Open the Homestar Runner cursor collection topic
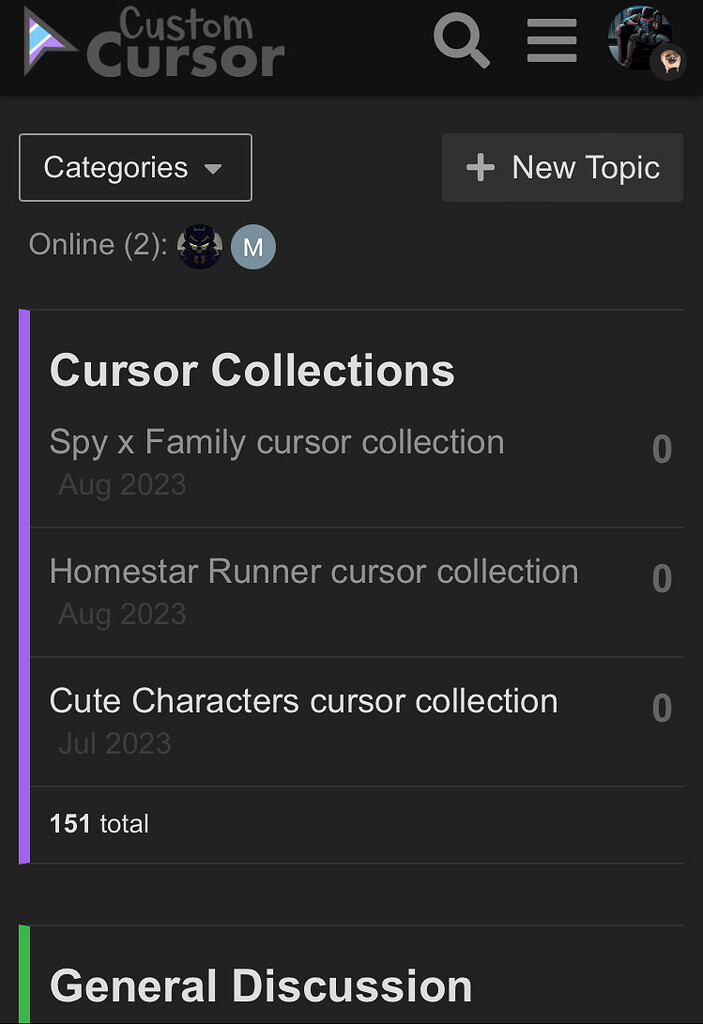This screenshot has height=1024, width=703. coord(314,571)
